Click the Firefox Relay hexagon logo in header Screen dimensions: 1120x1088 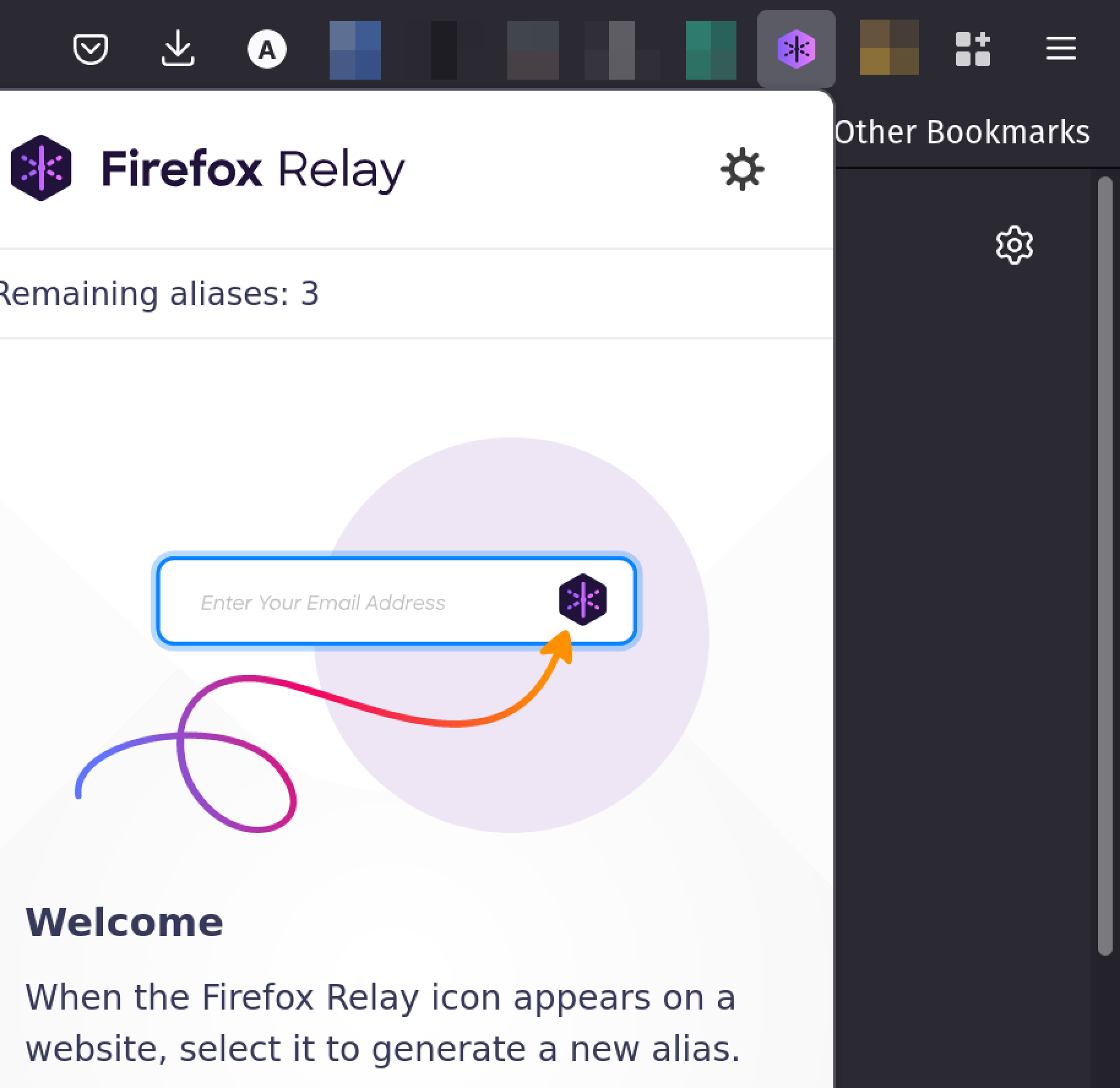click(x=41, y=169)
